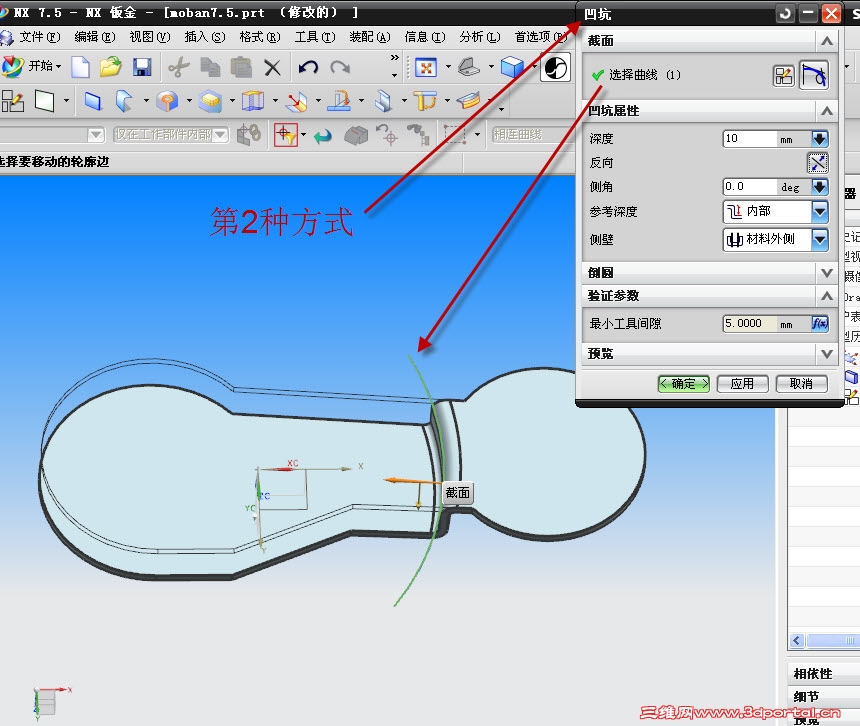Screen dimensions: 860x726
Task: Click the formula f(x) button for tool clearance
Action: point(819,324)
